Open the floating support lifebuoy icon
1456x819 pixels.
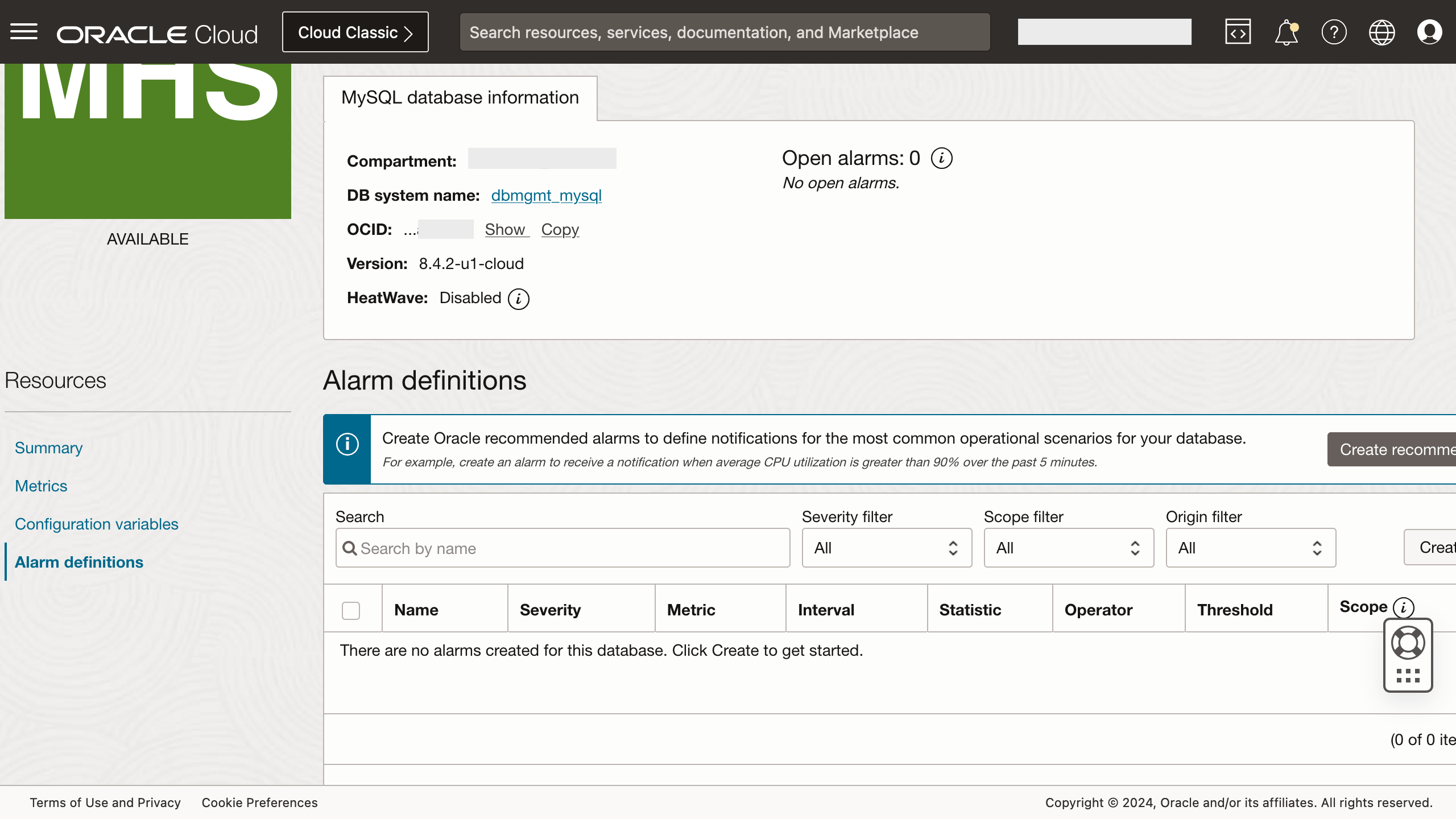(x=1408, y=642)
